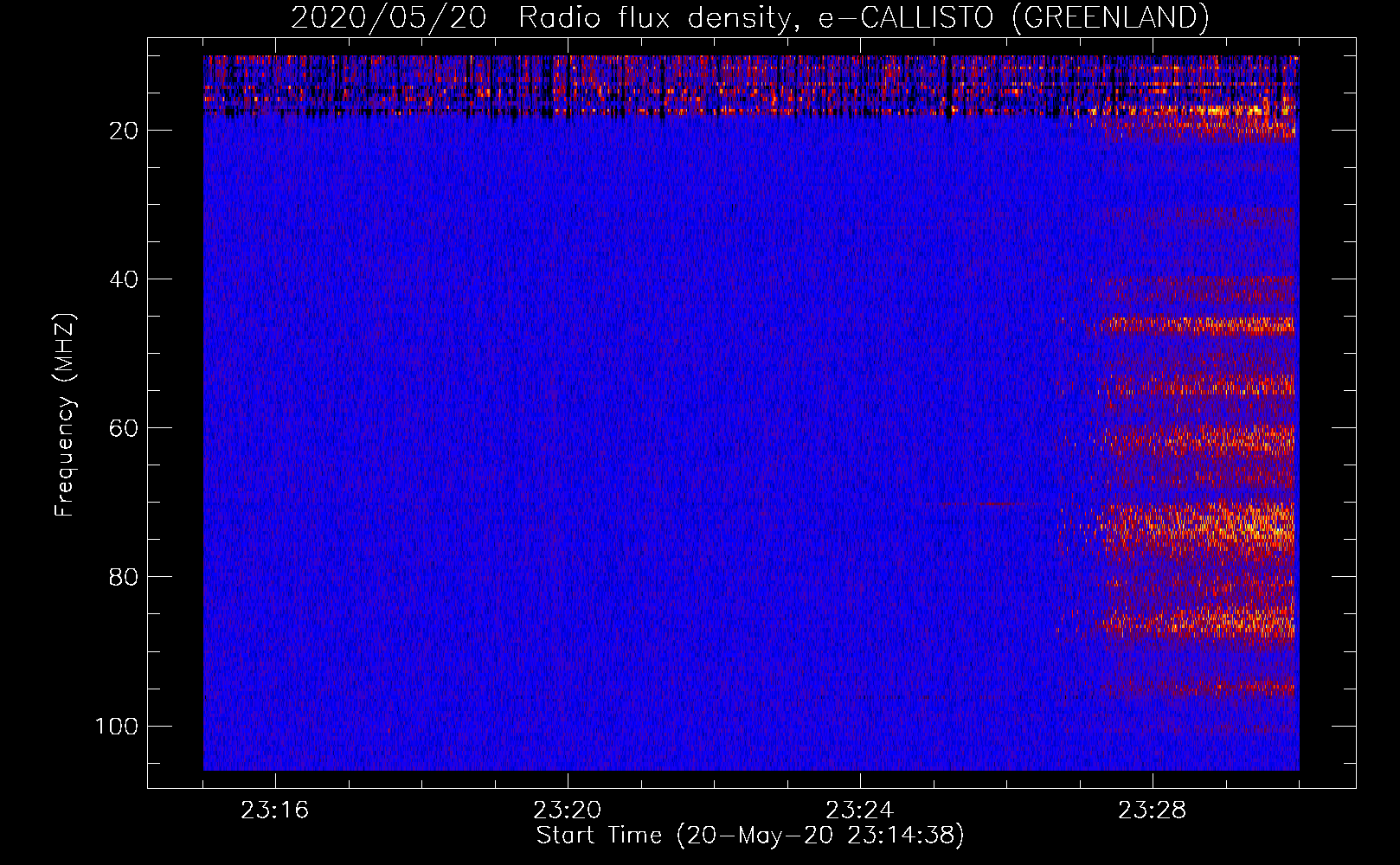The width and height of the screenshot is (1400, 865).
Task: Click the 80 frequency tick label
Action: click(x=124, y=577)
